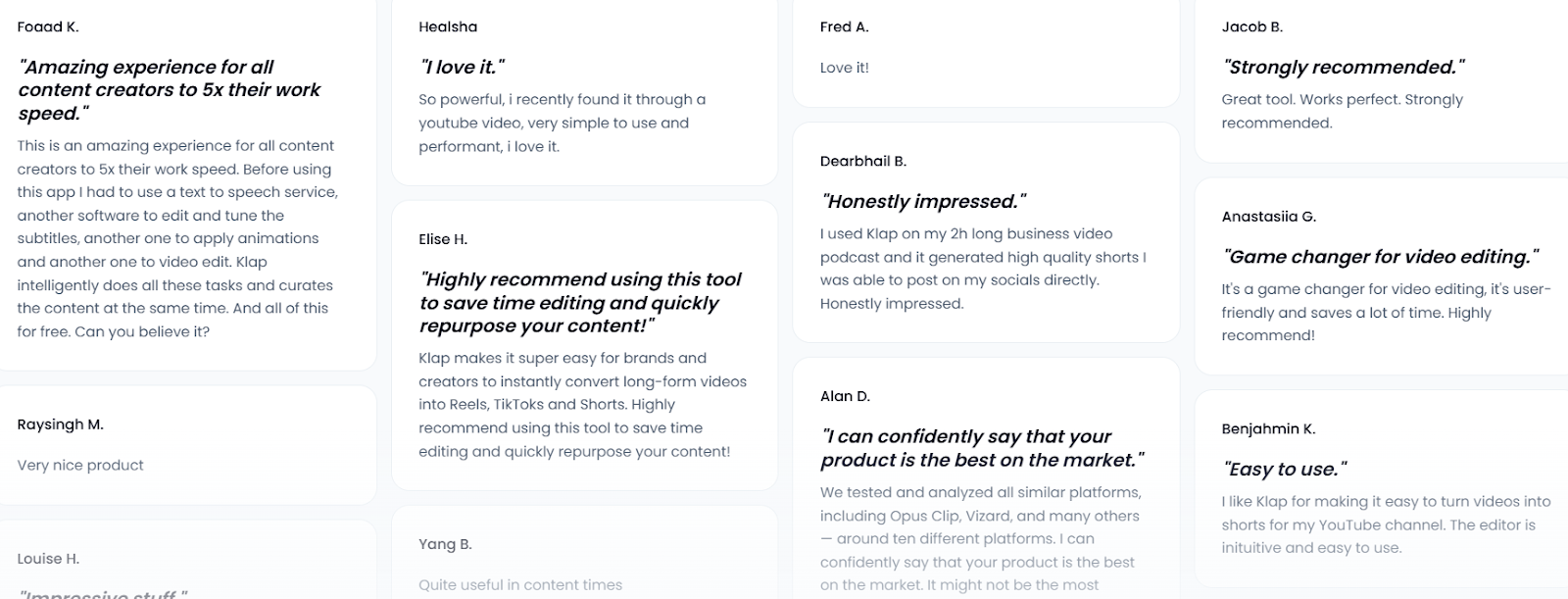Image resolution: width=1568 pixels, height=599 pixels.
Task: Click Dearbhail's 2h business podcast review text
Action: tap(982, 269)
